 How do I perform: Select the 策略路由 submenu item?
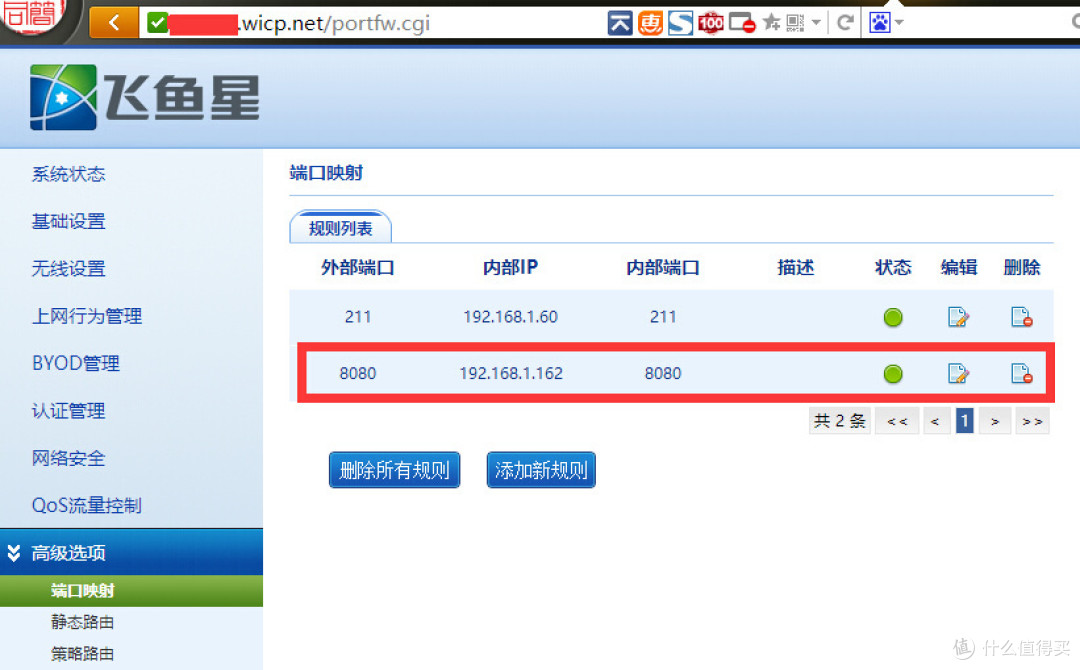click(82, 653)
